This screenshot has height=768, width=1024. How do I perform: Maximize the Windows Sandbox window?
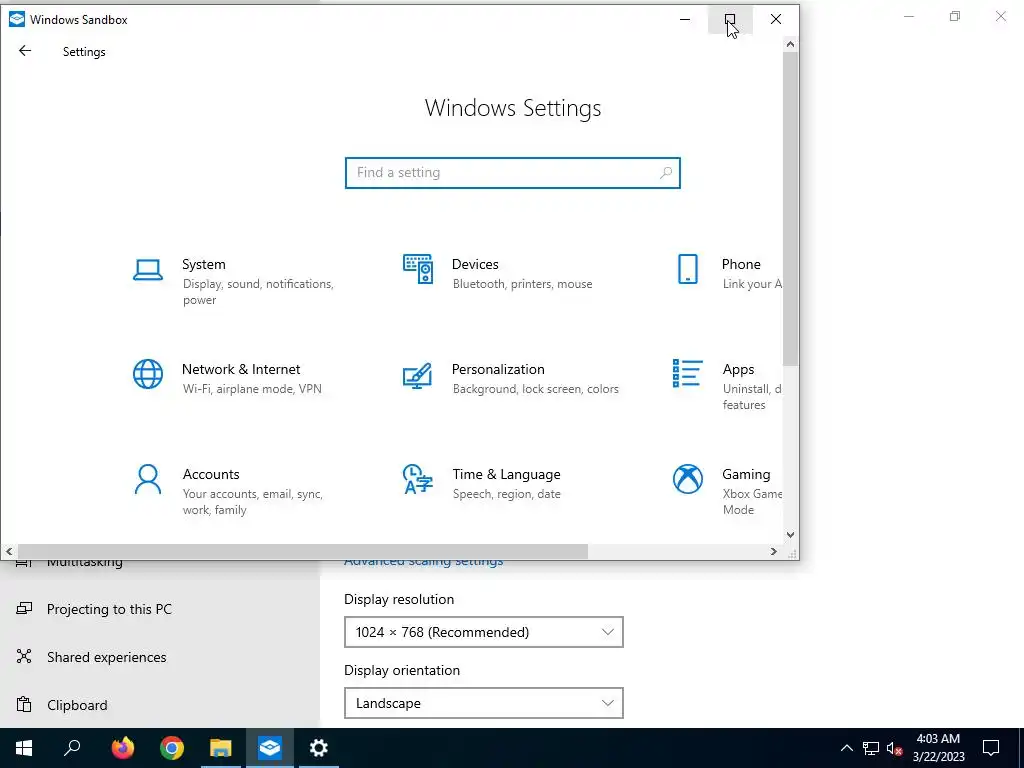[730, 20]
